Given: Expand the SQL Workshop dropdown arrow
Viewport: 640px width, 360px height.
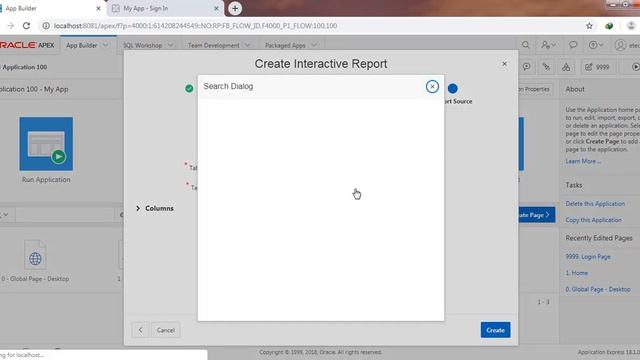Looking at the screenshot, I should 170,45.
